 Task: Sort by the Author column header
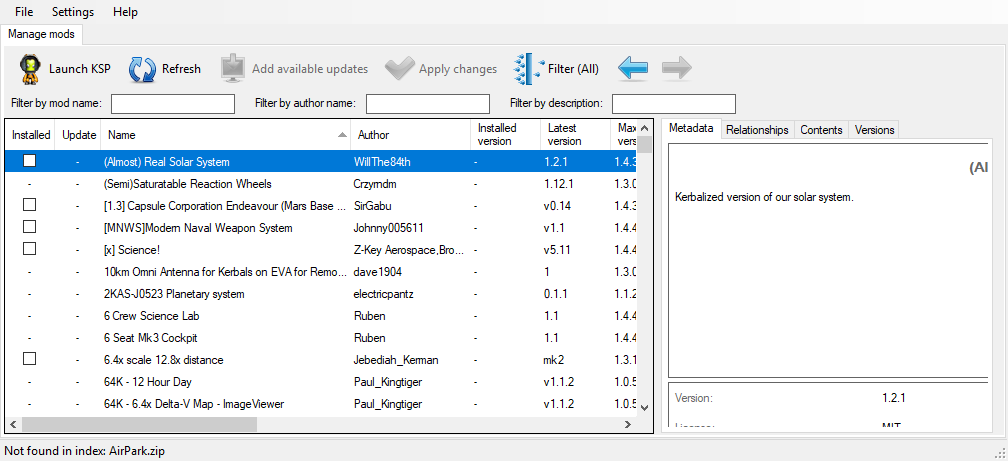click(410, 135)
